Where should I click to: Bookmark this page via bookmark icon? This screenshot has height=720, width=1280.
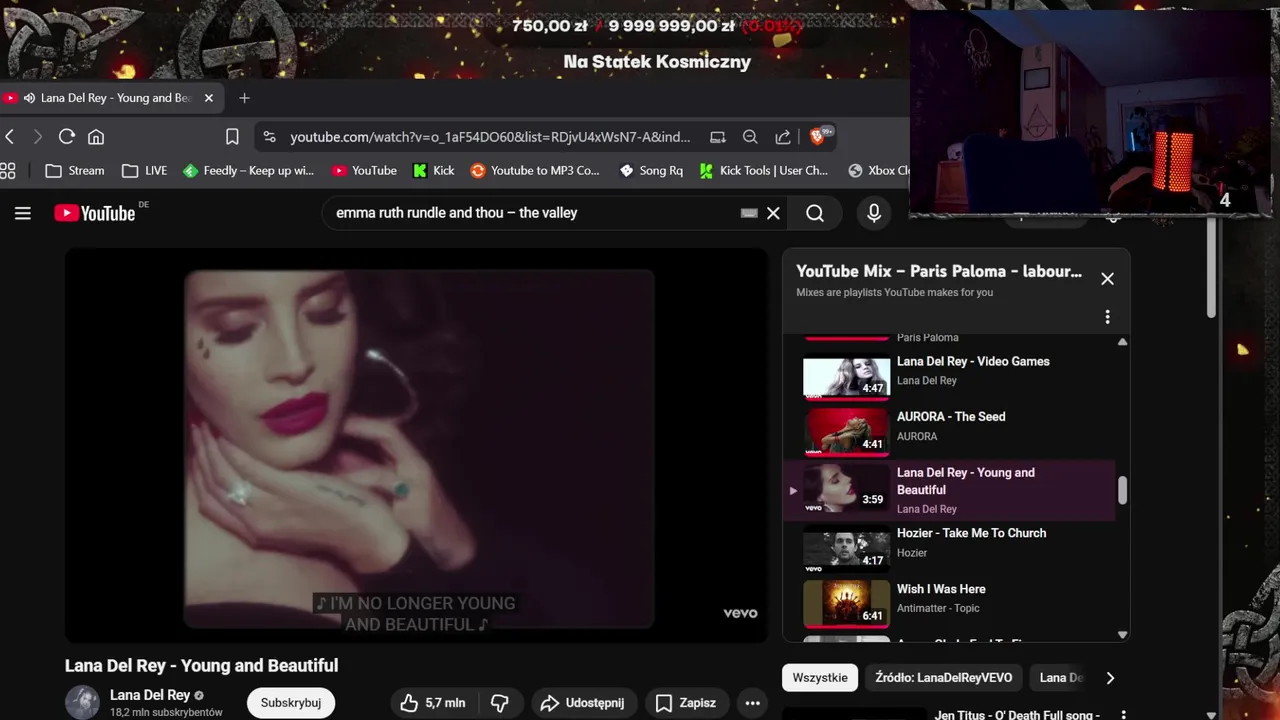click(x=232, y=137)
